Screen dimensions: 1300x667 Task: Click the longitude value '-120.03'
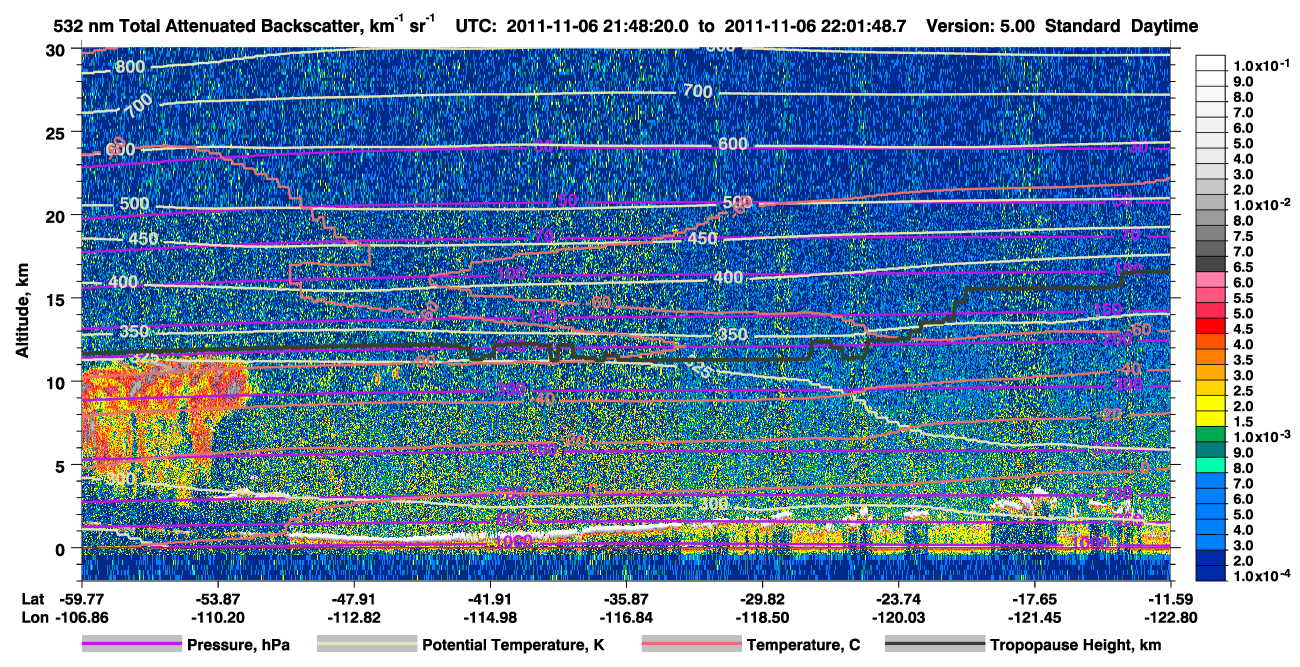pyautogui.click(x=898, y=618)
